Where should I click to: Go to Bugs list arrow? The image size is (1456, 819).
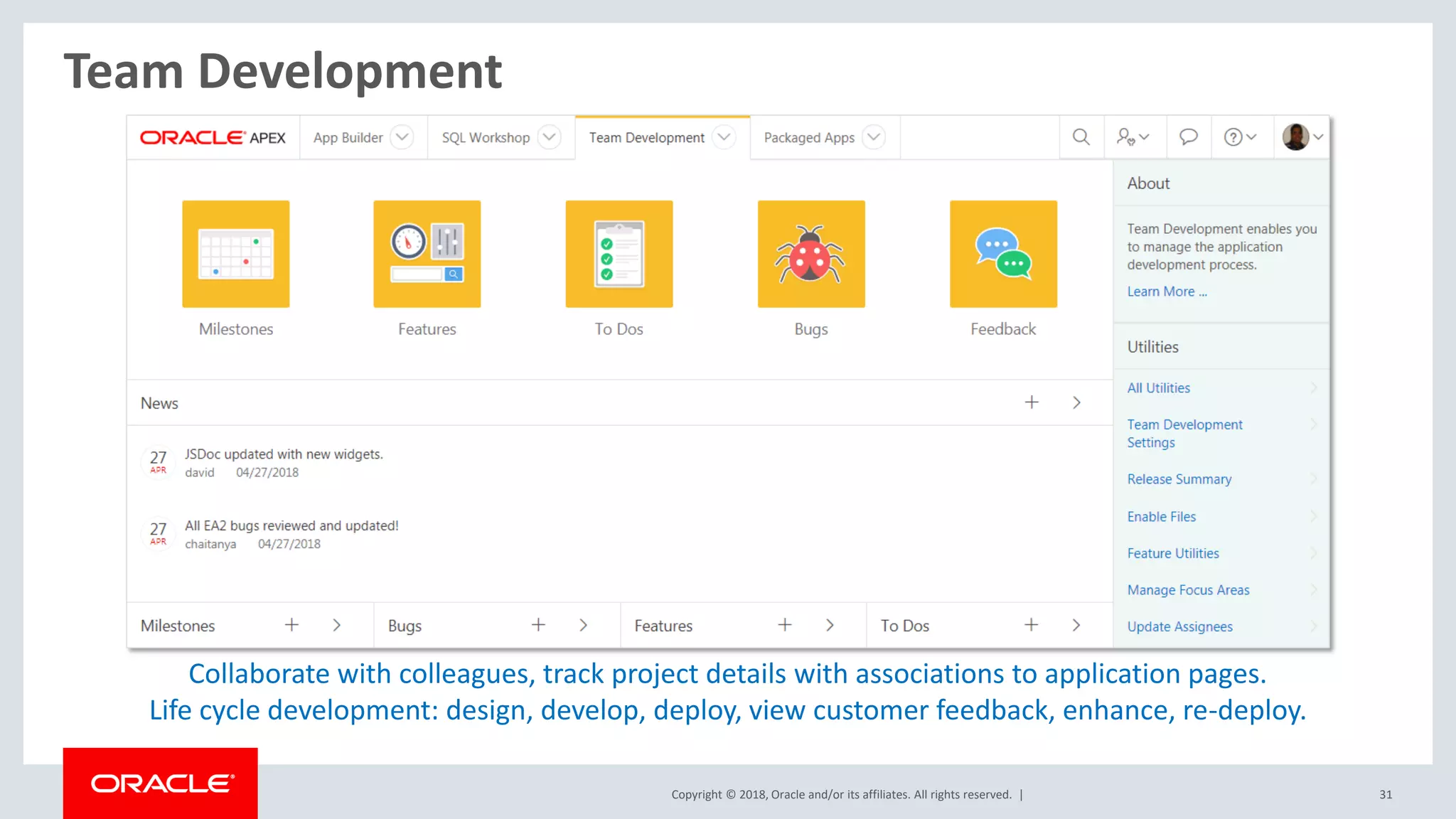pyautogui.click(x=583, y=625)
